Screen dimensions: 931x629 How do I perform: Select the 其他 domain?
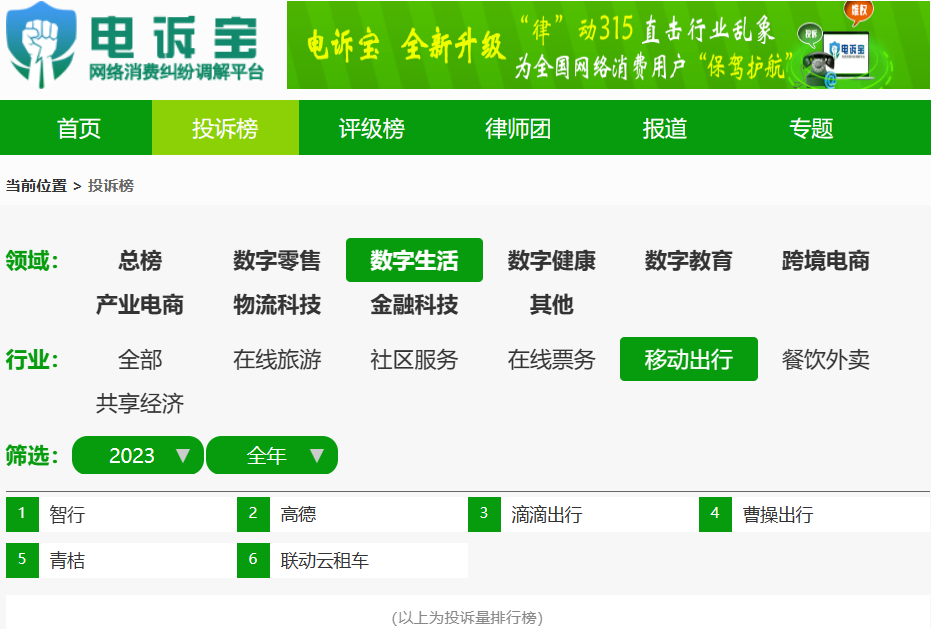tap(552, 305)
